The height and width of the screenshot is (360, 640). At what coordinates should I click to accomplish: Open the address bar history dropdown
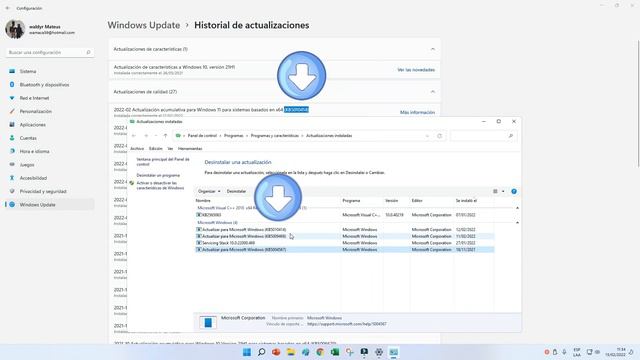point(427,136)
